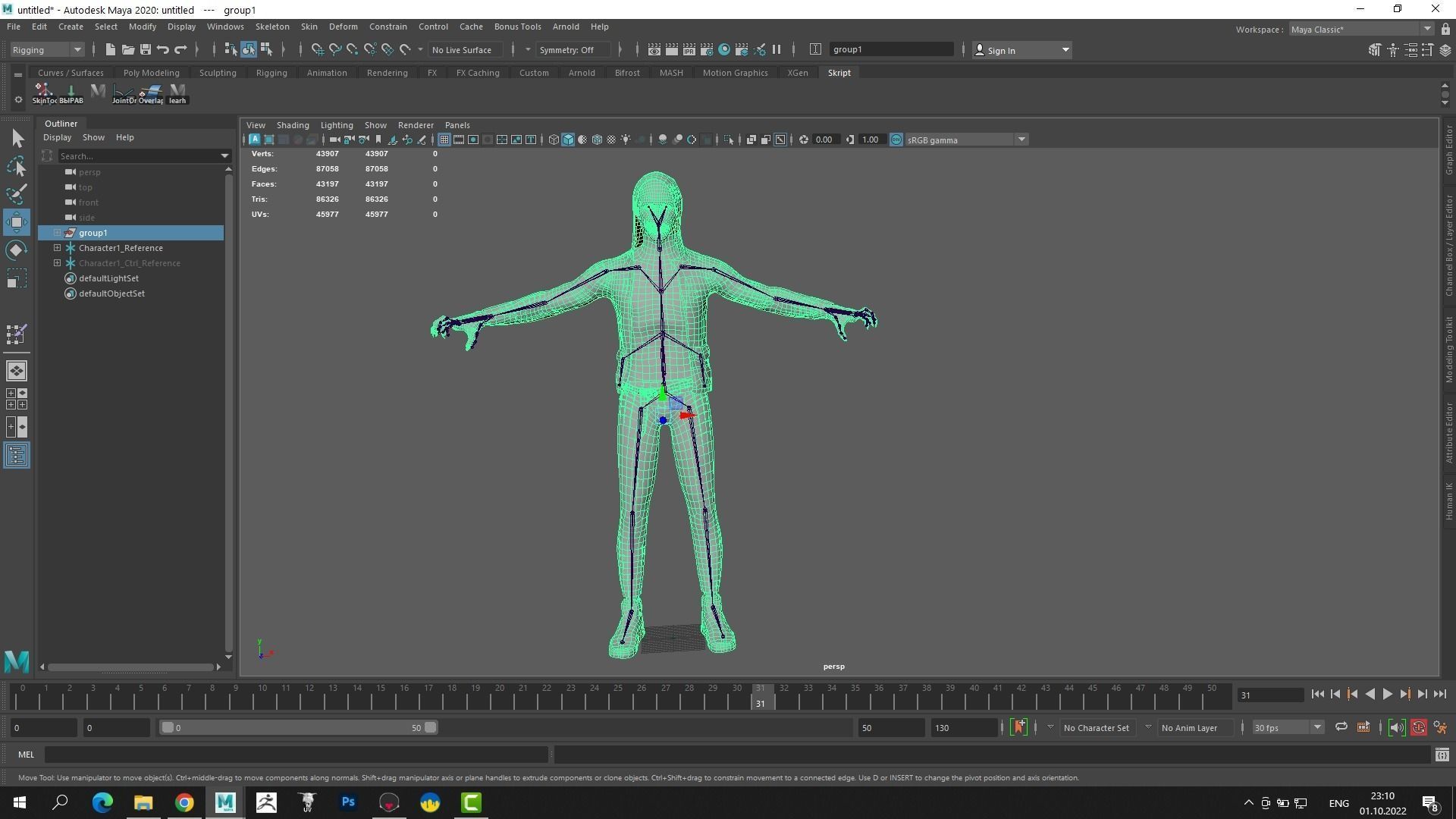The image size is (1456, 819).
Task: Activate the Move tool in toolbox
Action: pos(17,222)
